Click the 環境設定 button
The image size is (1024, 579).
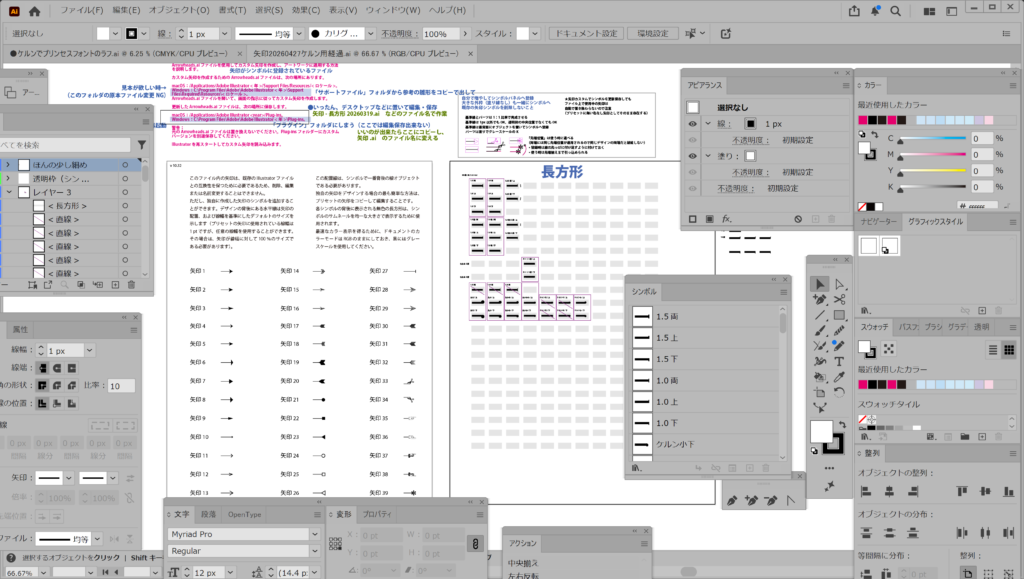click(x=652, y=34)
